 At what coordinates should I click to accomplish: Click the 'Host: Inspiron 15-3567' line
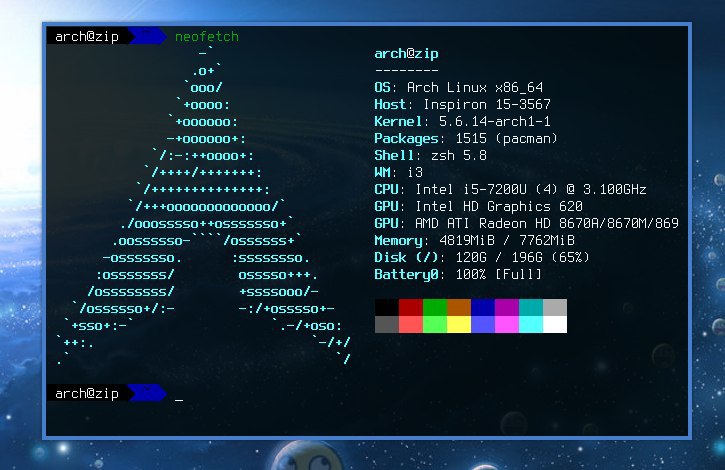tap(462, 105)
